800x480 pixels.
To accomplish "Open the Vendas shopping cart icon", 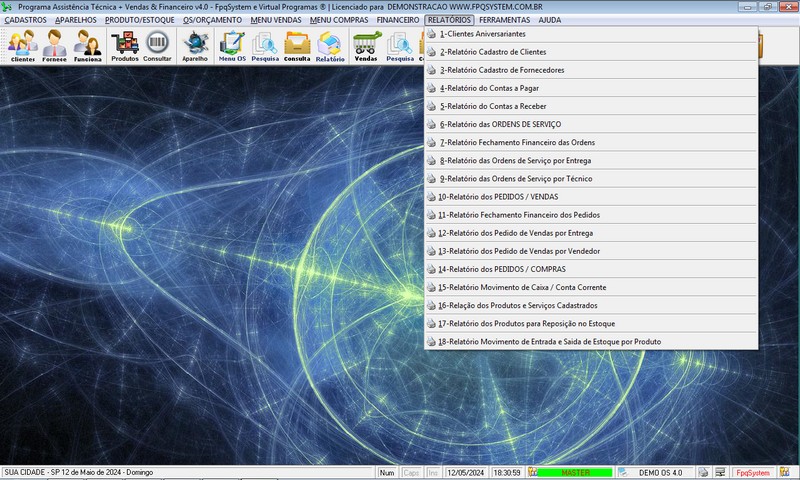I will pyautogui.click(x=366, y=45).
